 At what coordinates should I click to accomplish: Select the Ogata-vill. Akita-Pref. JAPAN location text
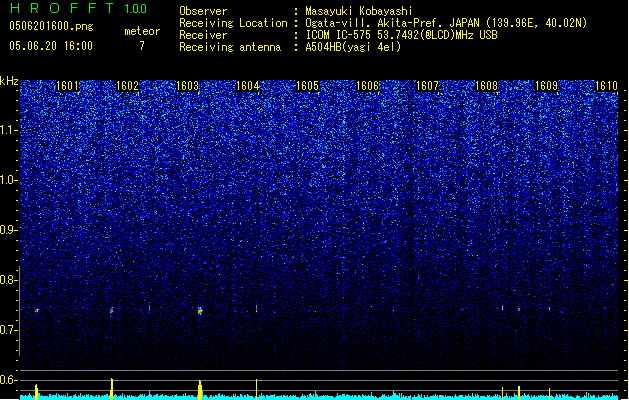point(446,23)
